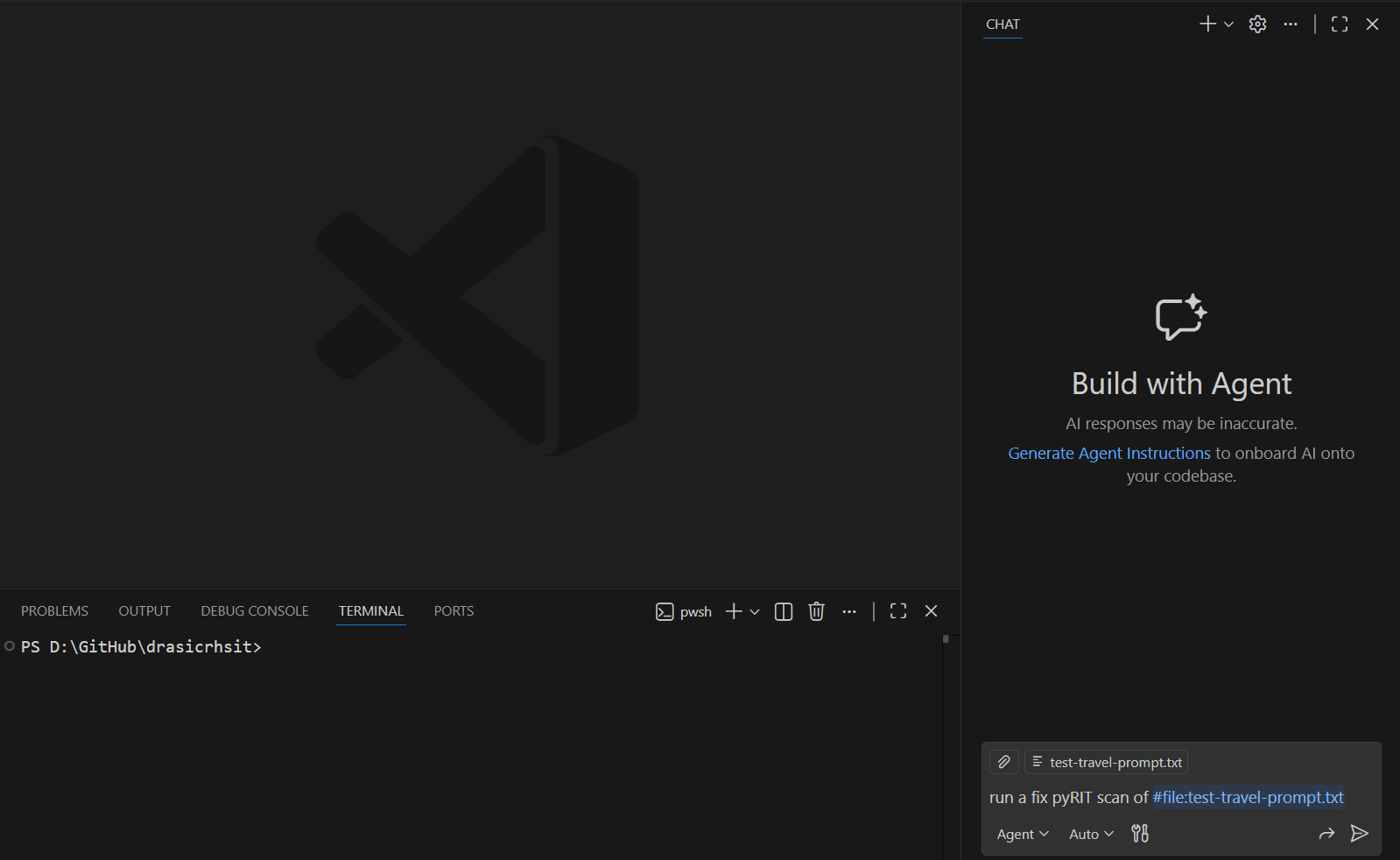This screenshot has height=860, width=1400.
Task: Kill terminal with trash icon
Action: 816,611
